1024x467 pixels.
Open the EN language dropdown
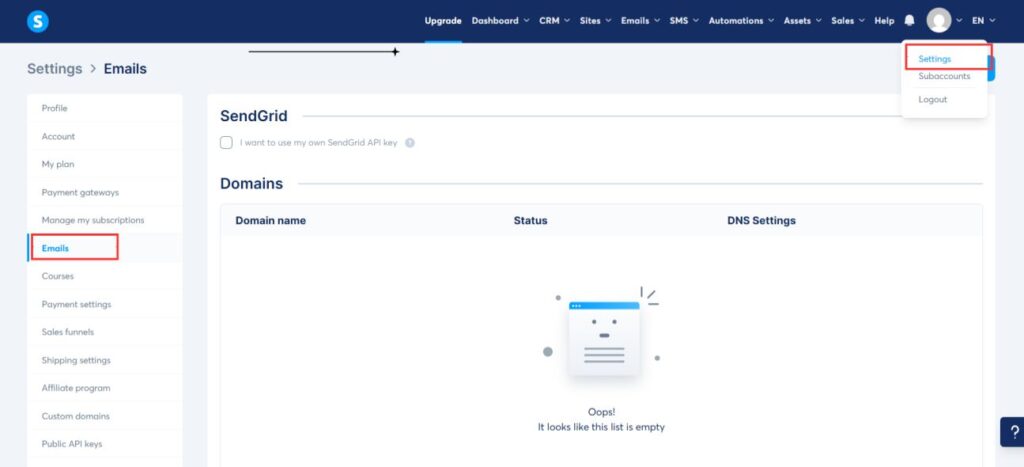[983, 21]
